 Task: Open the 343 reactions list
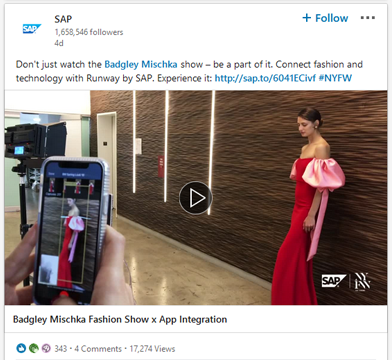click(x=60, y=349)
